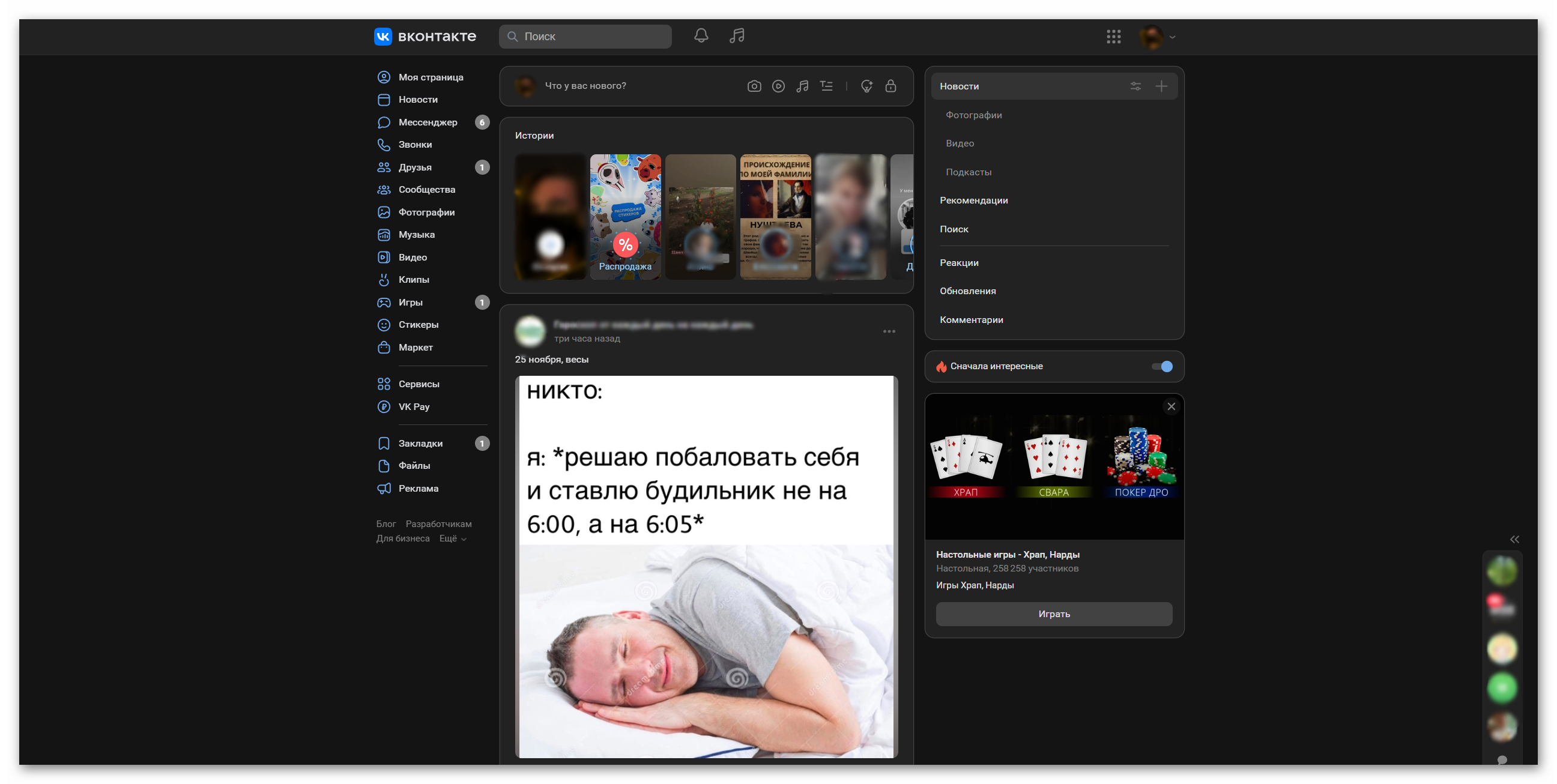The height and width of the screenshot is (784, 1557).
Task: Click the search field Поиск
Action: [584, 36]
